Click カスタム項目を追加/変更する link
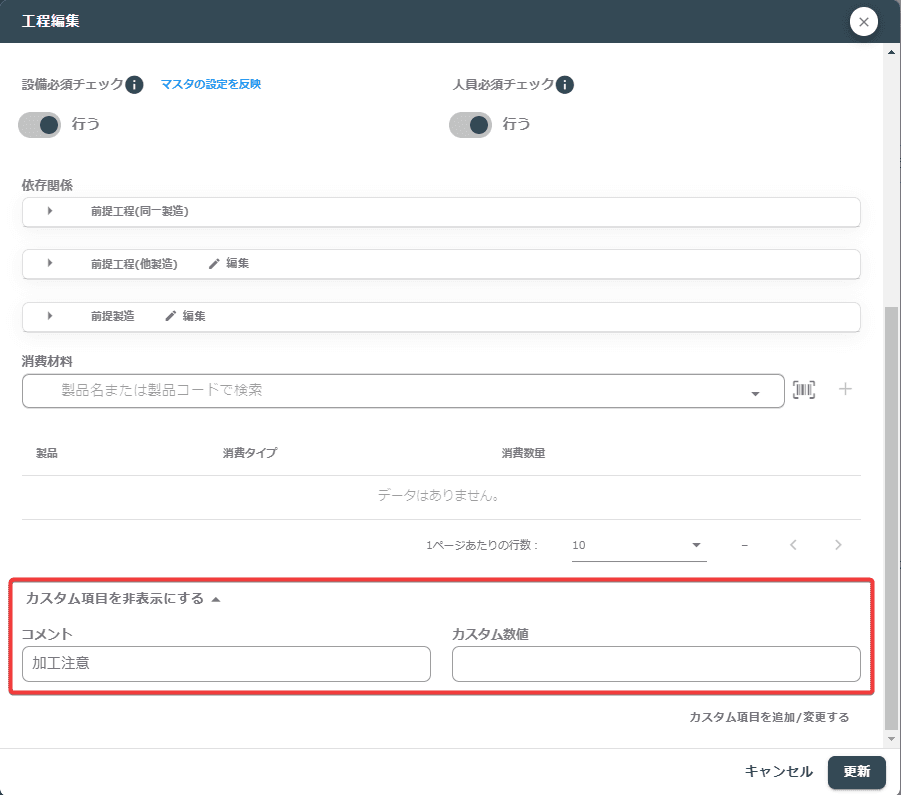The image size is (901, 795). (769, 717)
